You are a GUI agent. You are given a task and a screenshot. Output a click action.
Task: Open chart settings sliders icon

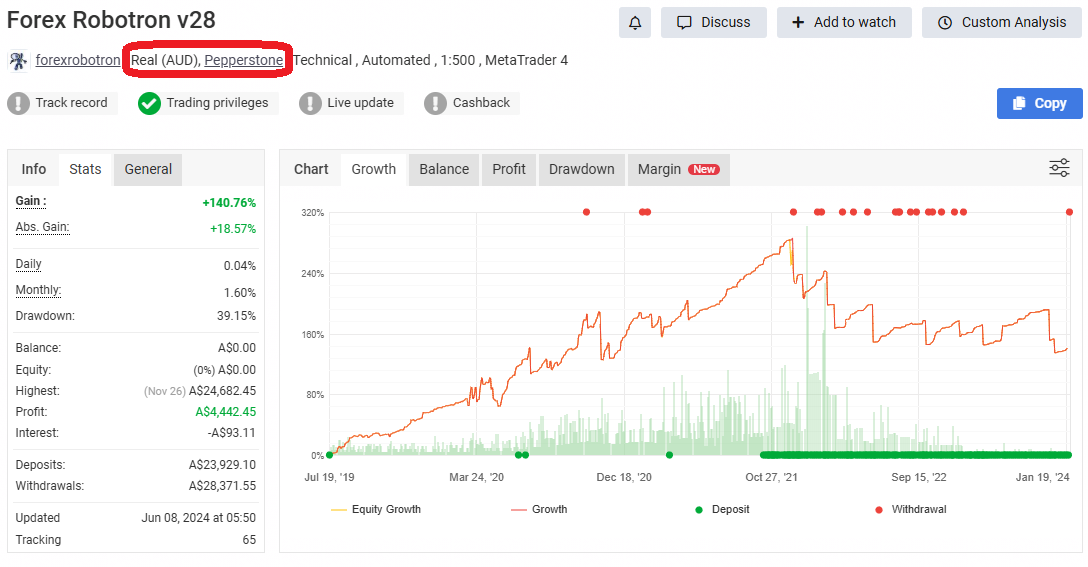coord(1059,168)
